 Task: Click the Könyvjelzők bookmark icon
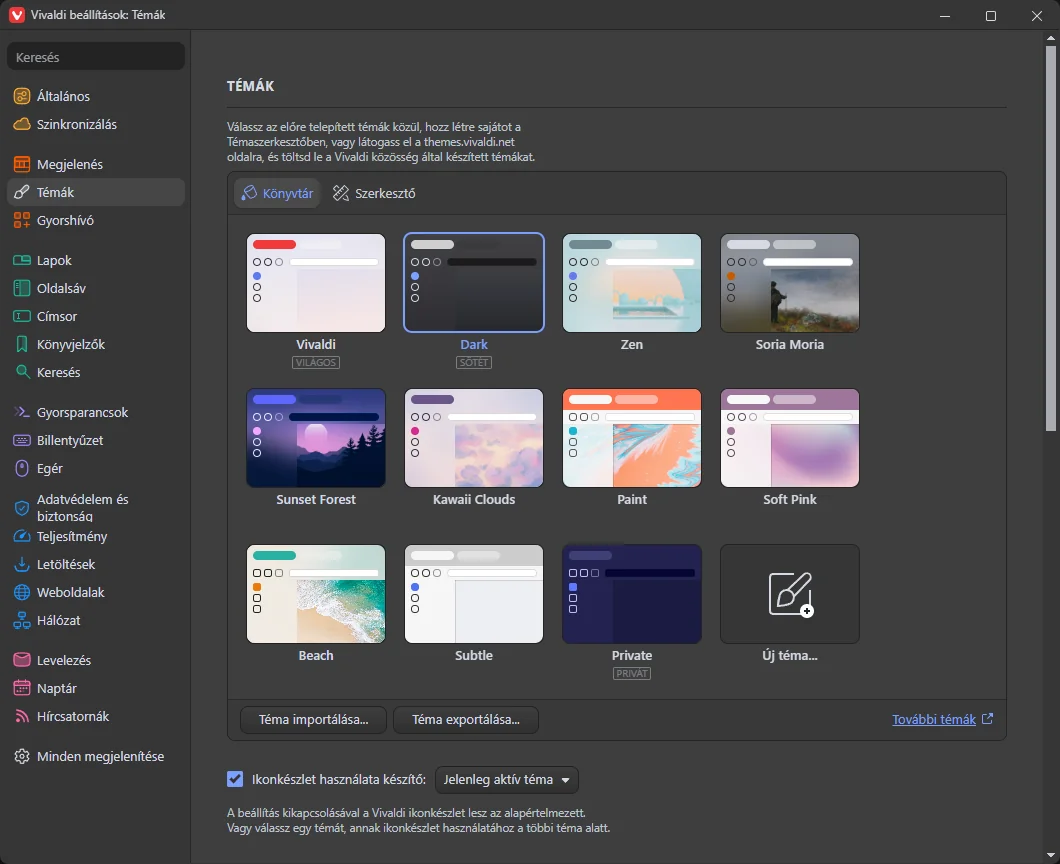tap(22, 344)
